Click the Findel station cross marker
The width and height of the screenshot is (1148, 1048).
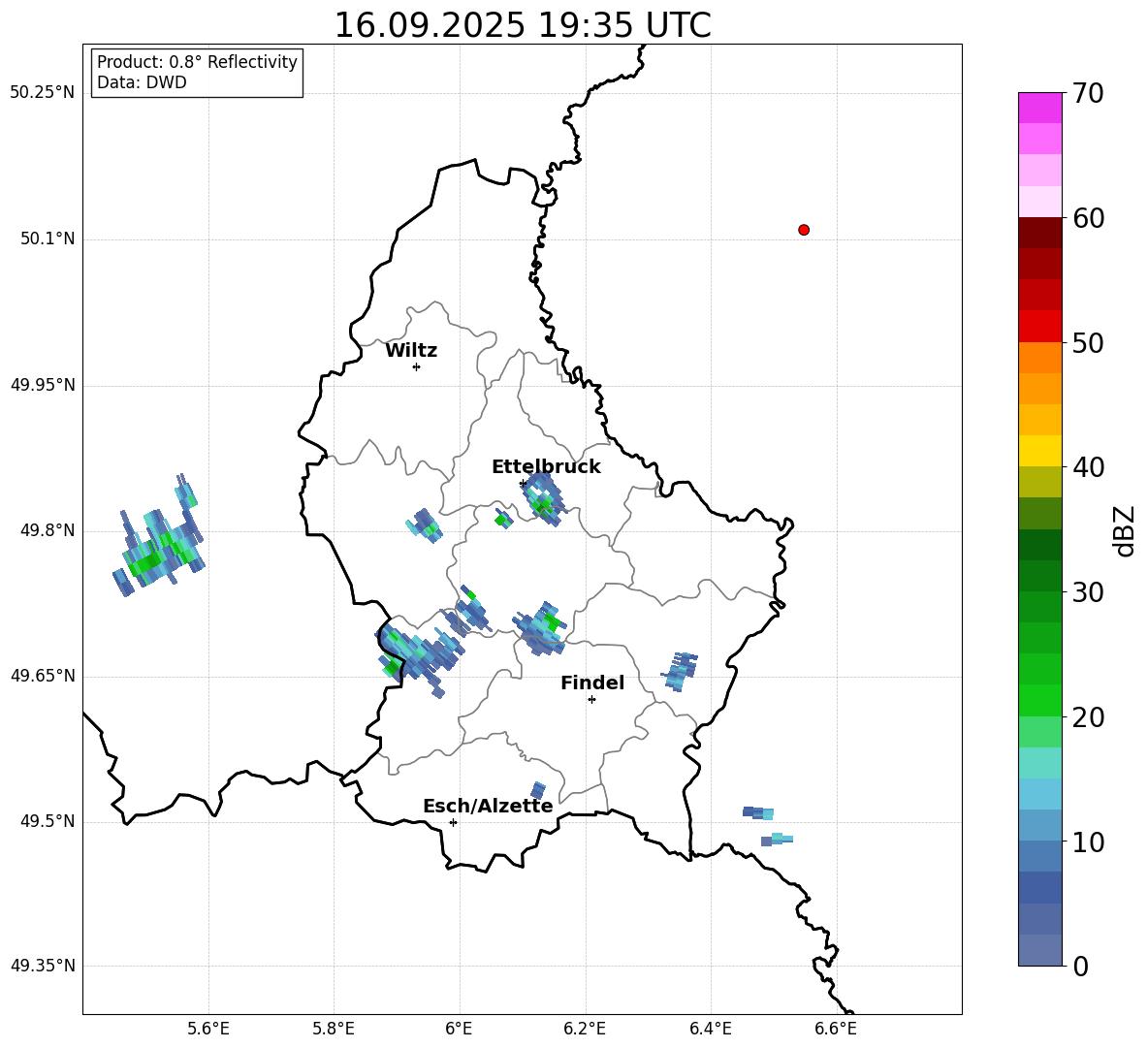click(591, 700)
